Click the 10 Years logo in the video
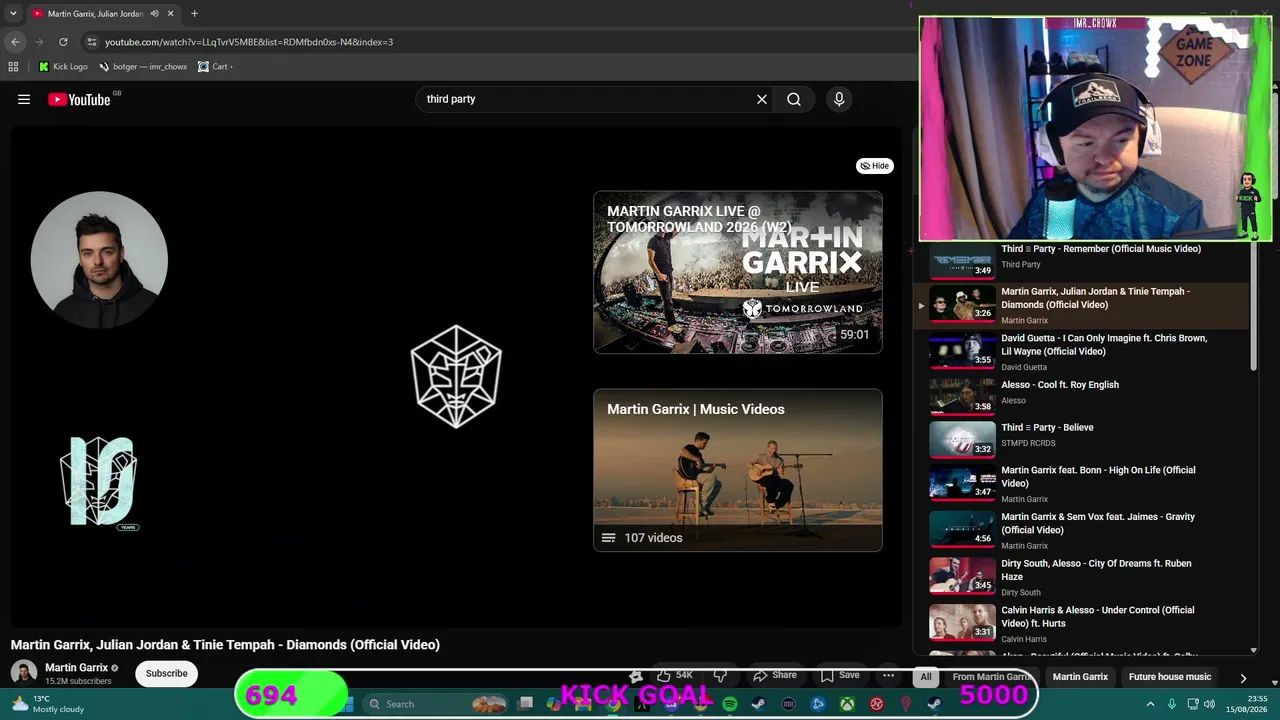The image size is (1280, 720). coord(98,482)
